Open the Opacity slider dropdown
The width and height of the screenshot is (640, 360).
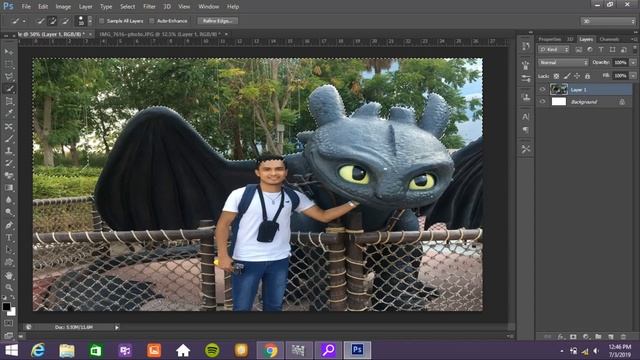point(633,62)
